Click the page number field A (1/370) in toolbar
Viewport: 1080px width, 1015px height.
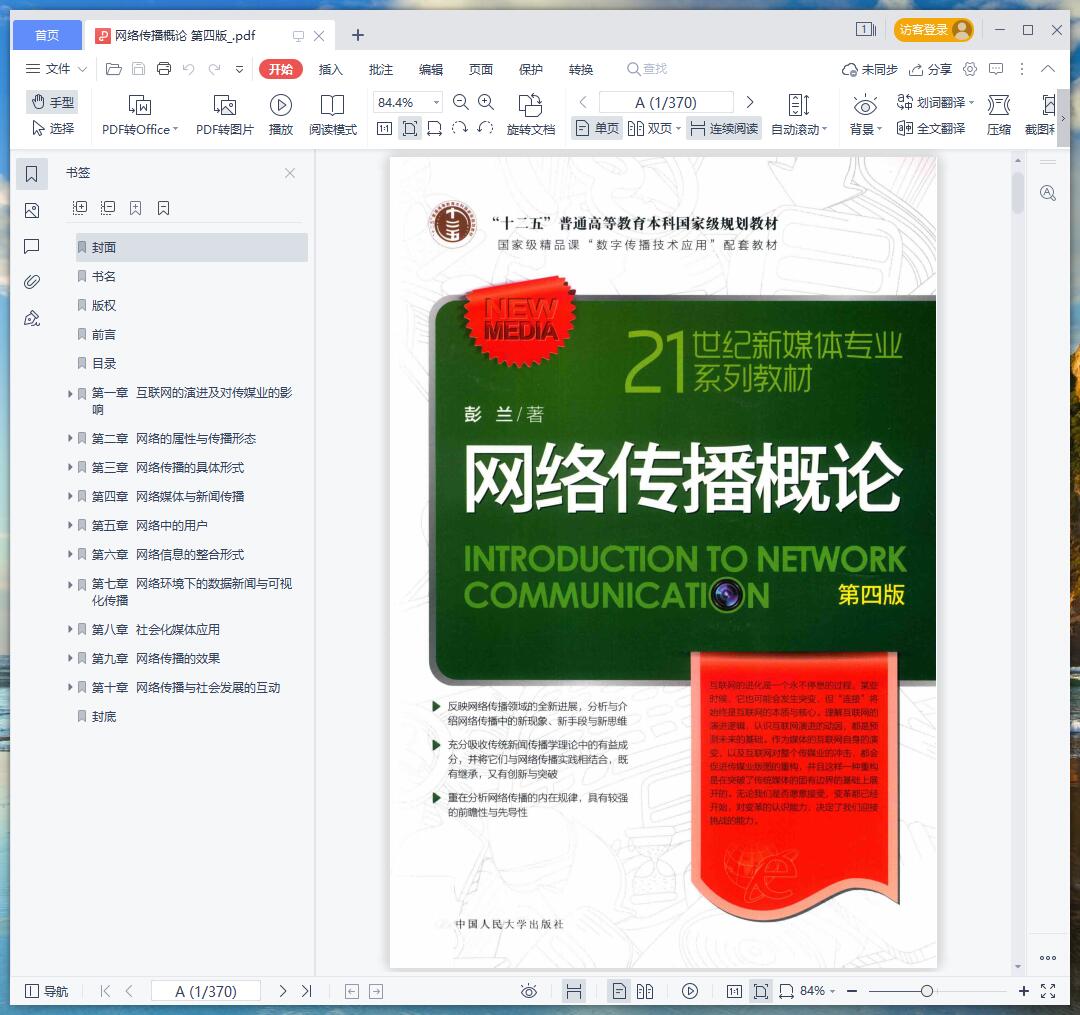[665, 103]
